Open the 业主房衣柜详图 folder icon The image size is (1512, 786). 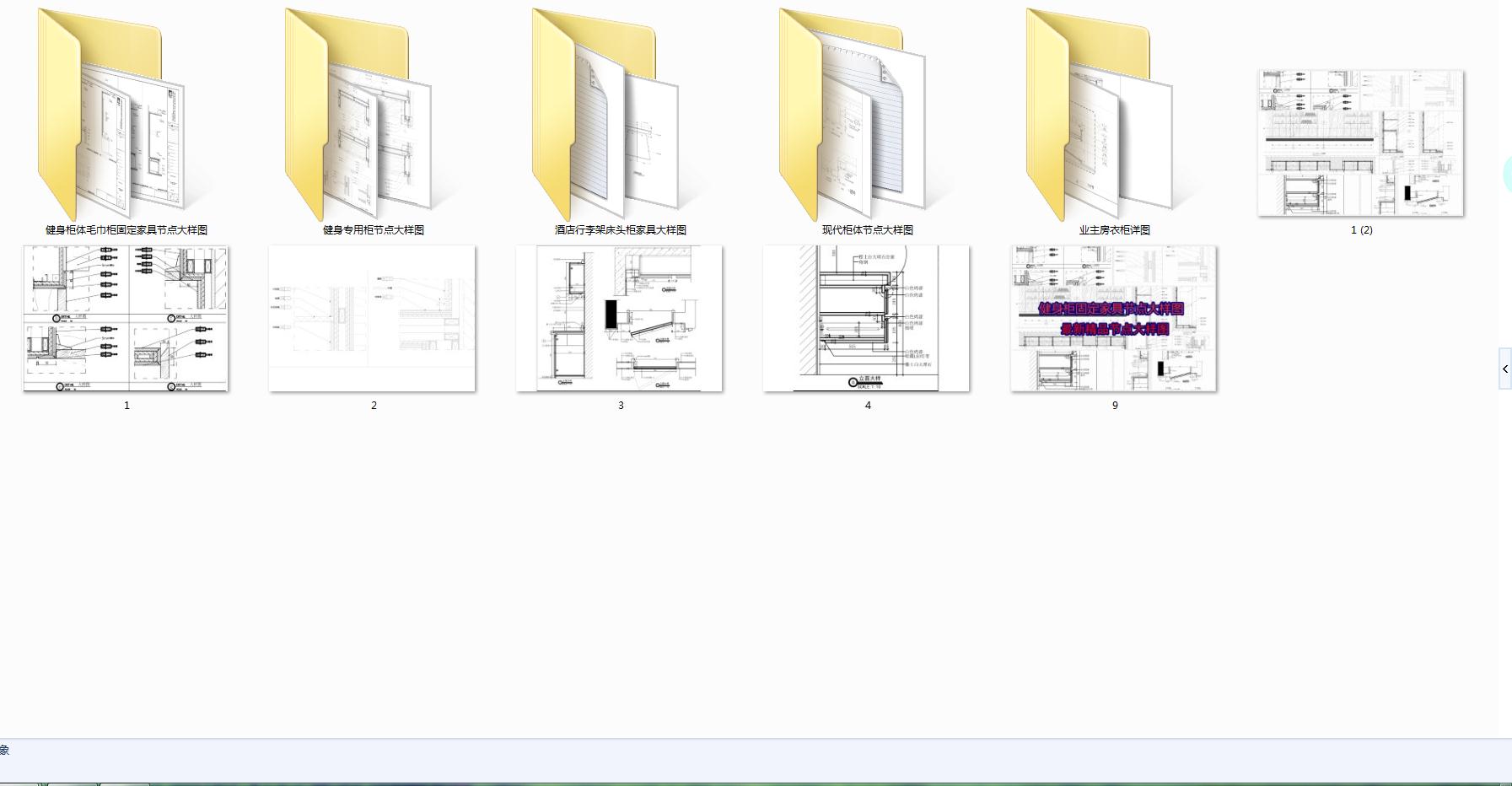coord(1100,115)
